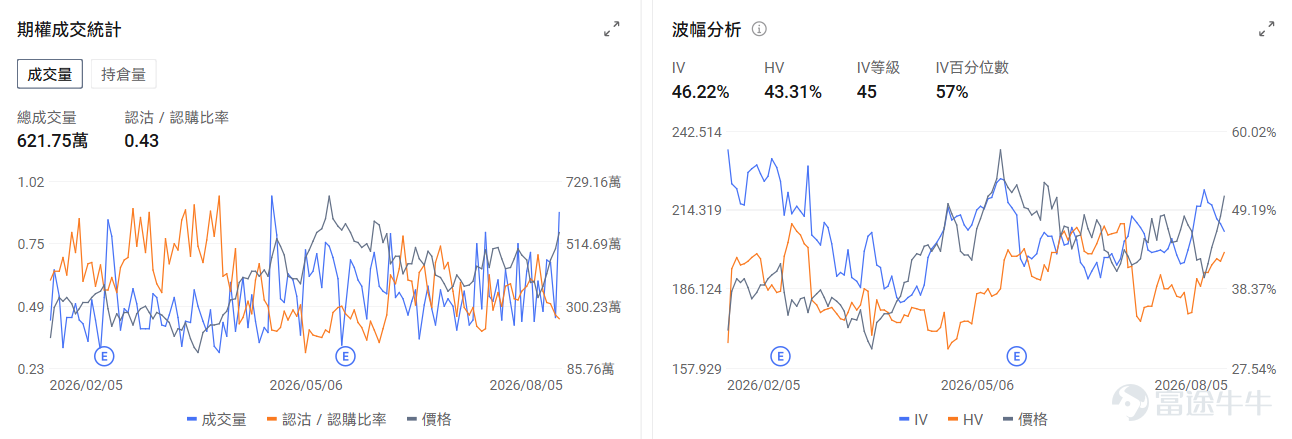The height and width of the screenshot is (439, 1292).
Task: Toggle the 認沽 / 認購比率 legend series
Action: pos(326,419)
